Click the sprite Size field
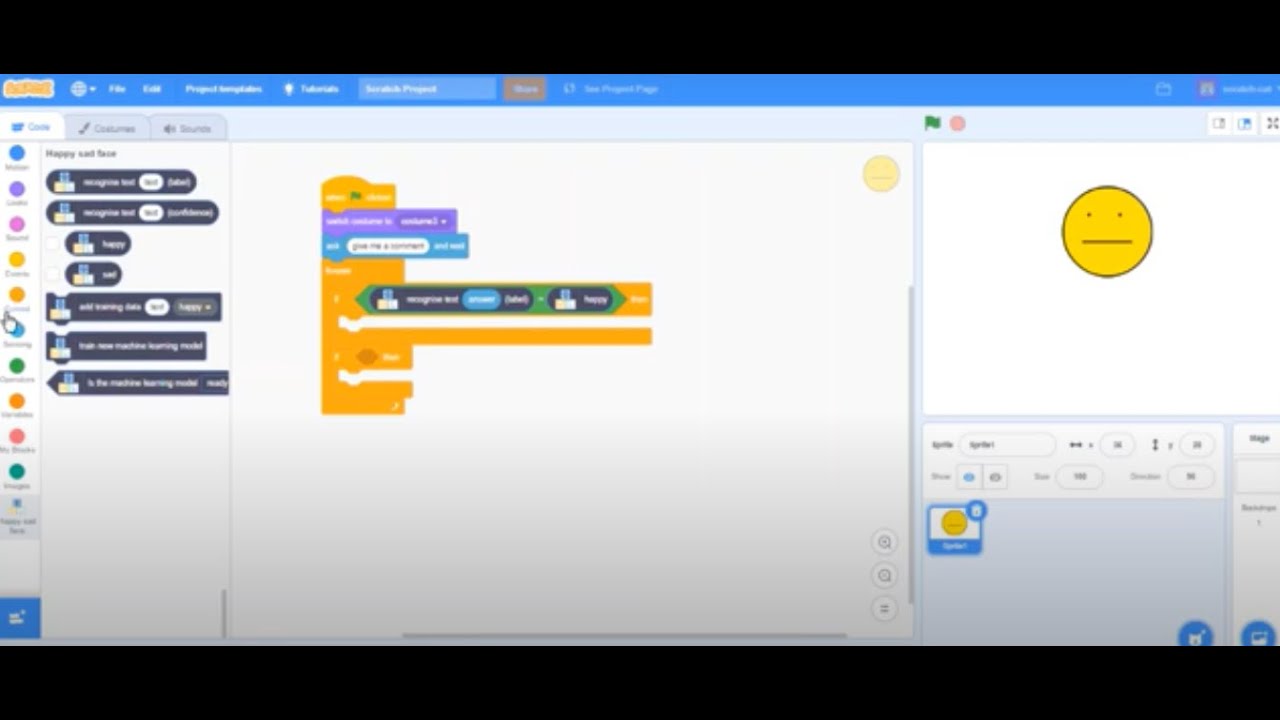1280x720 pixels. pos(1080,477)
